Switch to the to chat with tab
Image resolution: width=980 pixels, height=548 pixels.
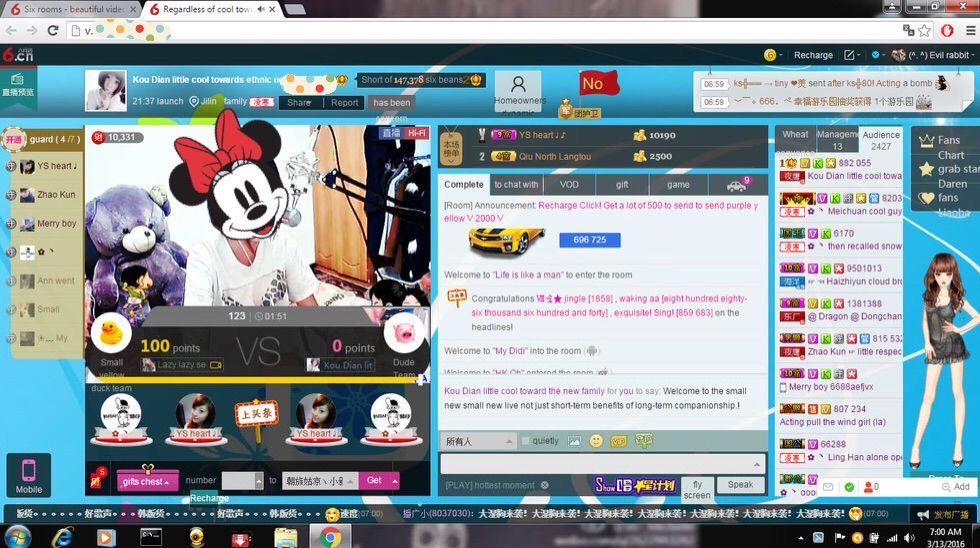tap(516, 184)
